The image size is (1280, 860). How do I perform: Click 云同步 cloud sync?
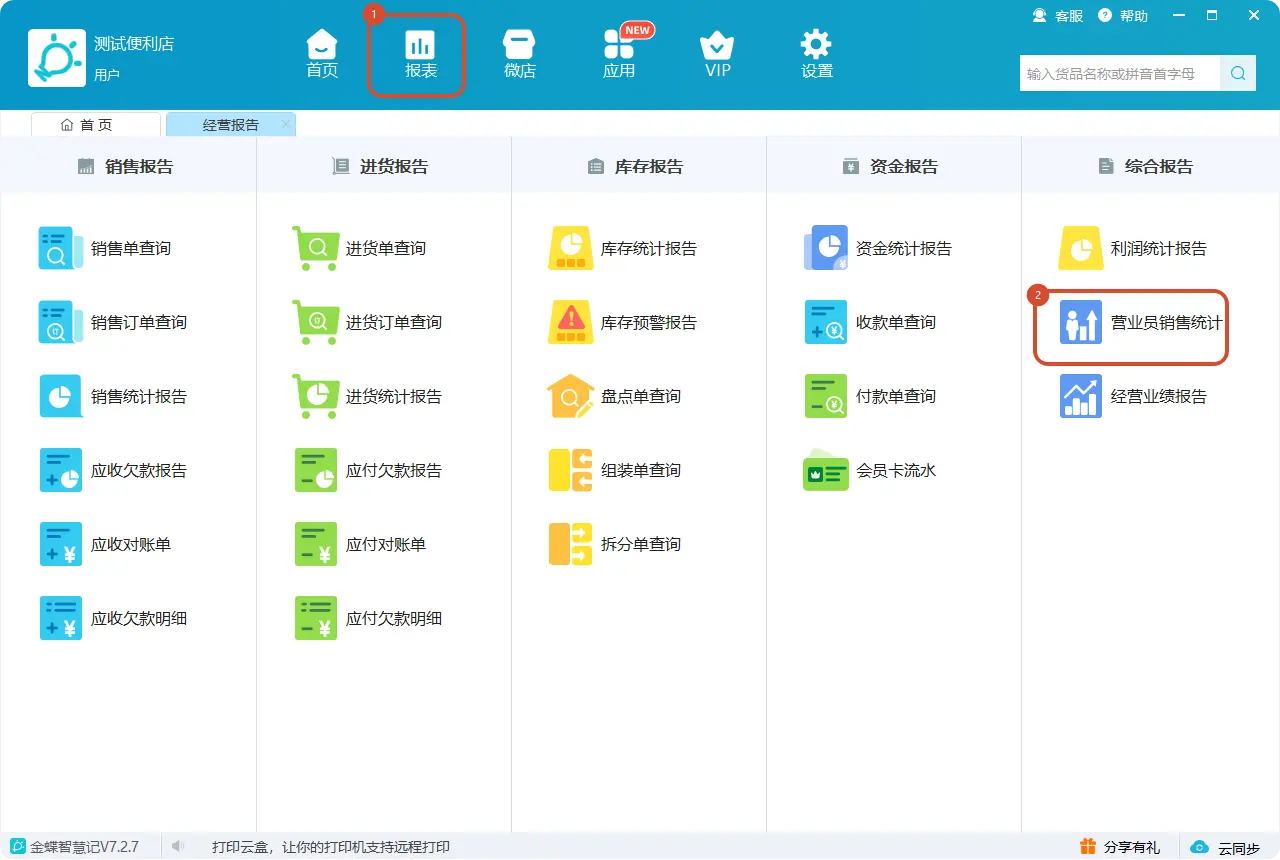1226,847
